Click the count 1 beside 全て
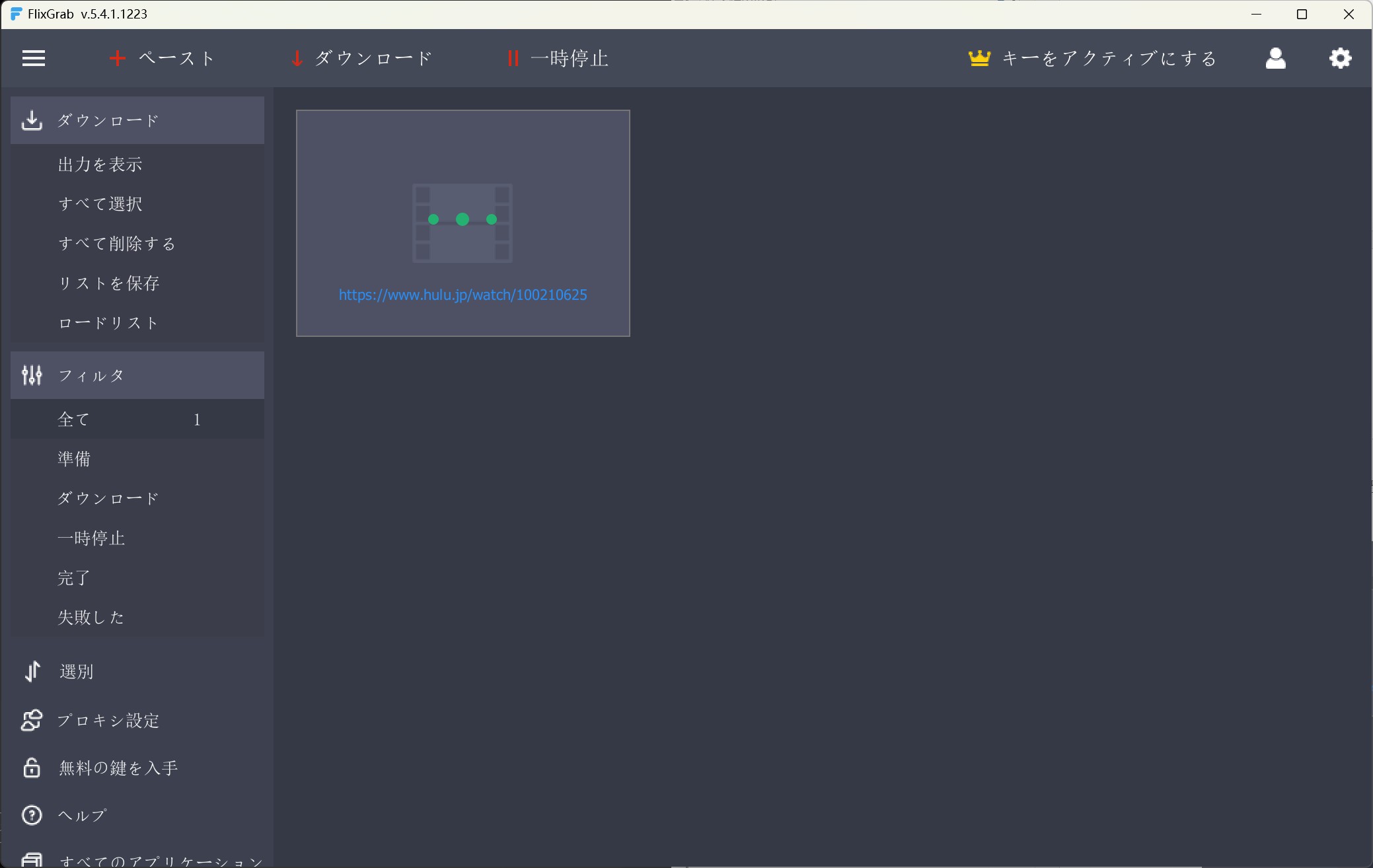This screenshot has height=868, width=1373. tap(197, 419)
